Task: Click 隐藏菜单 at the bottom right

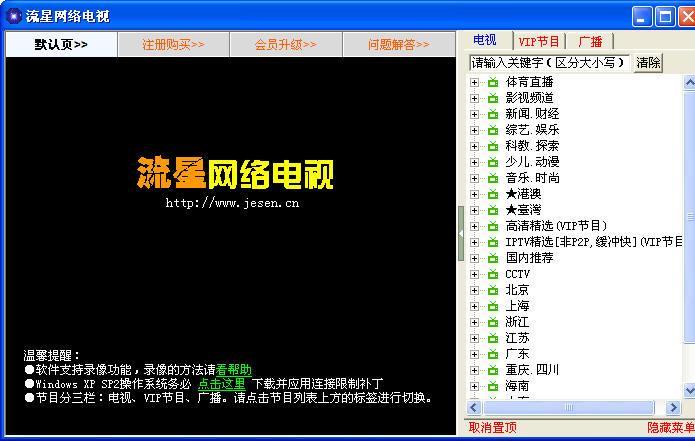Action: [671, 428]
